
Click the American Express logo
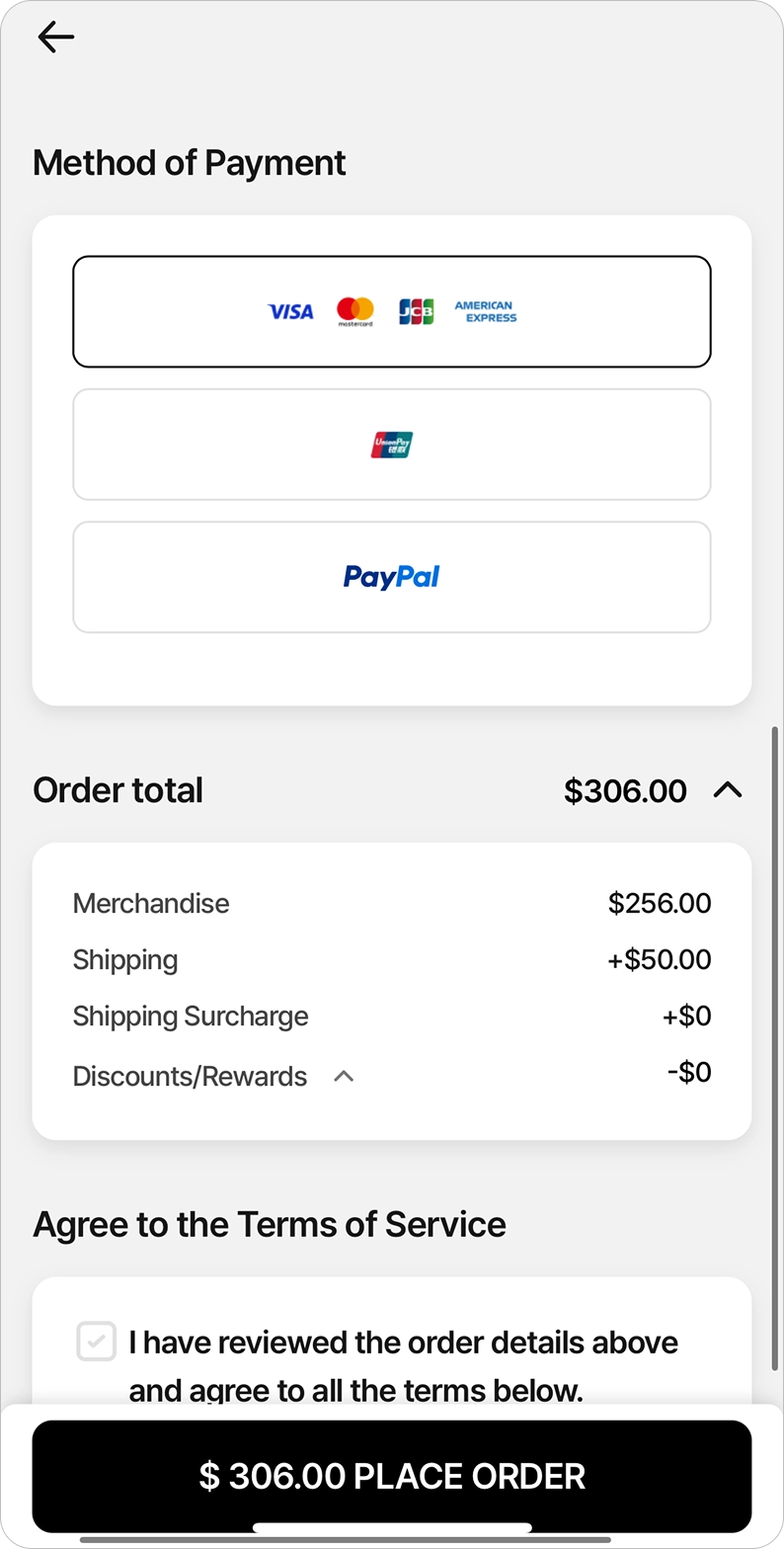coord(485,312)
